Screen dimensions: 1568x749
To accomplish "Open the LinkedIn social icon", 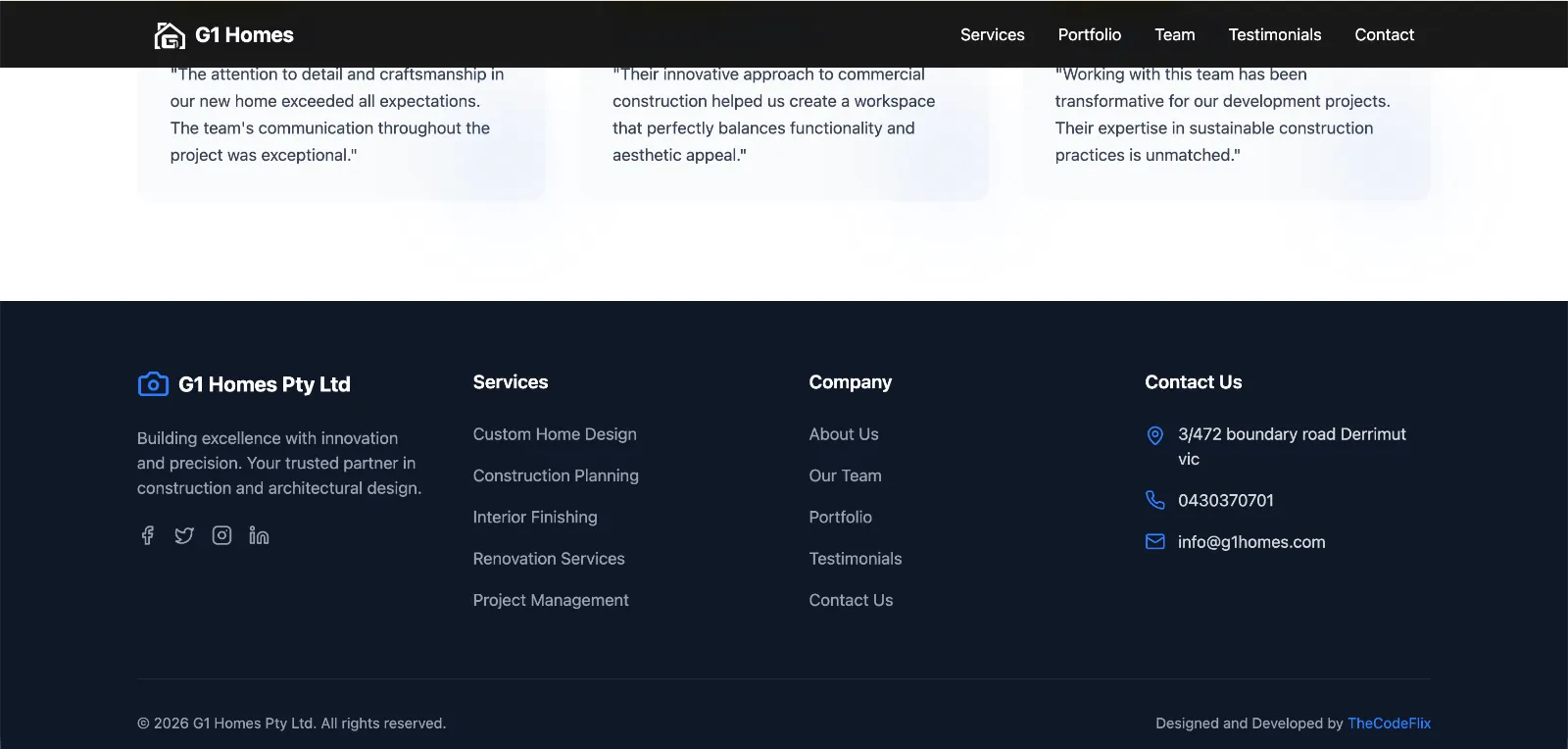I will coord(259,535).
